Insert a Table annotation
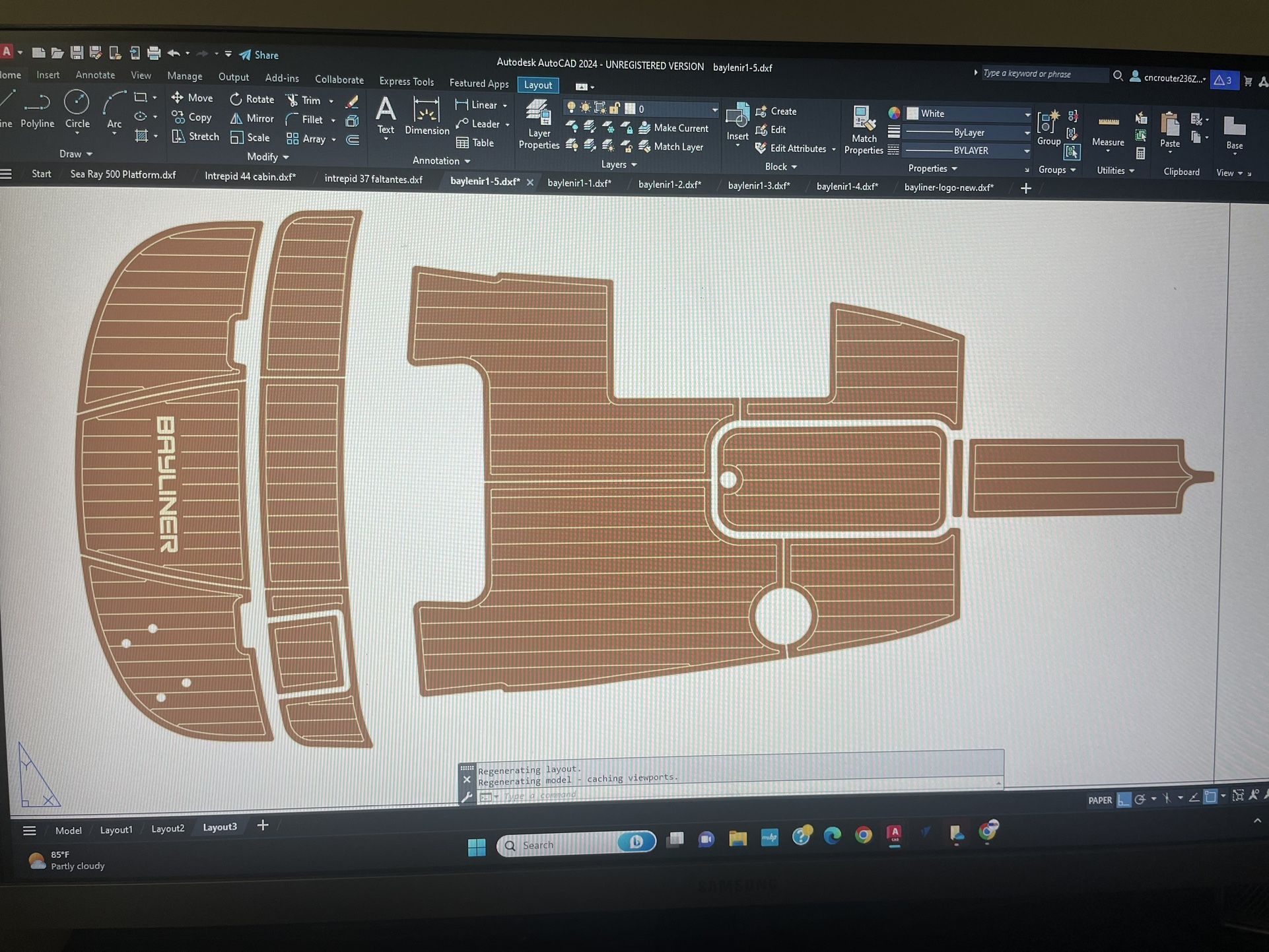This screenshot has height=952, width=1269. point(475,142)
